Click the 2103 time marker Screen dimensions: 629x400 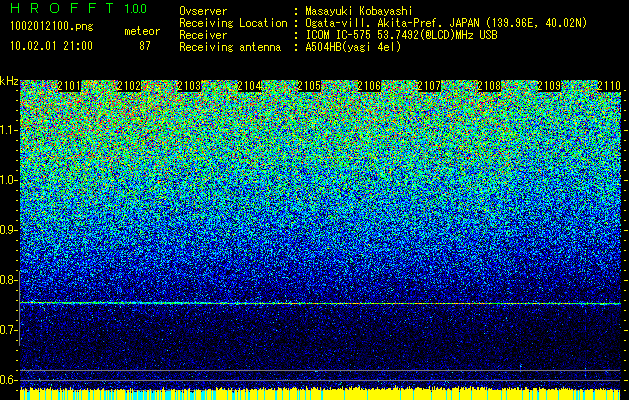point(189,86)
